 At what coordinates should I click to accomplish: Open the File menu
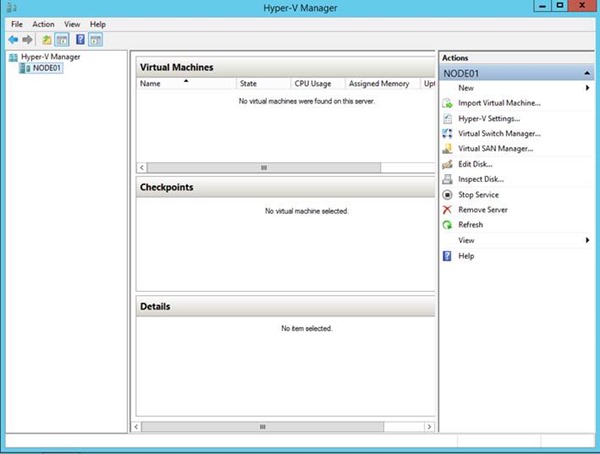click(16, 23)
